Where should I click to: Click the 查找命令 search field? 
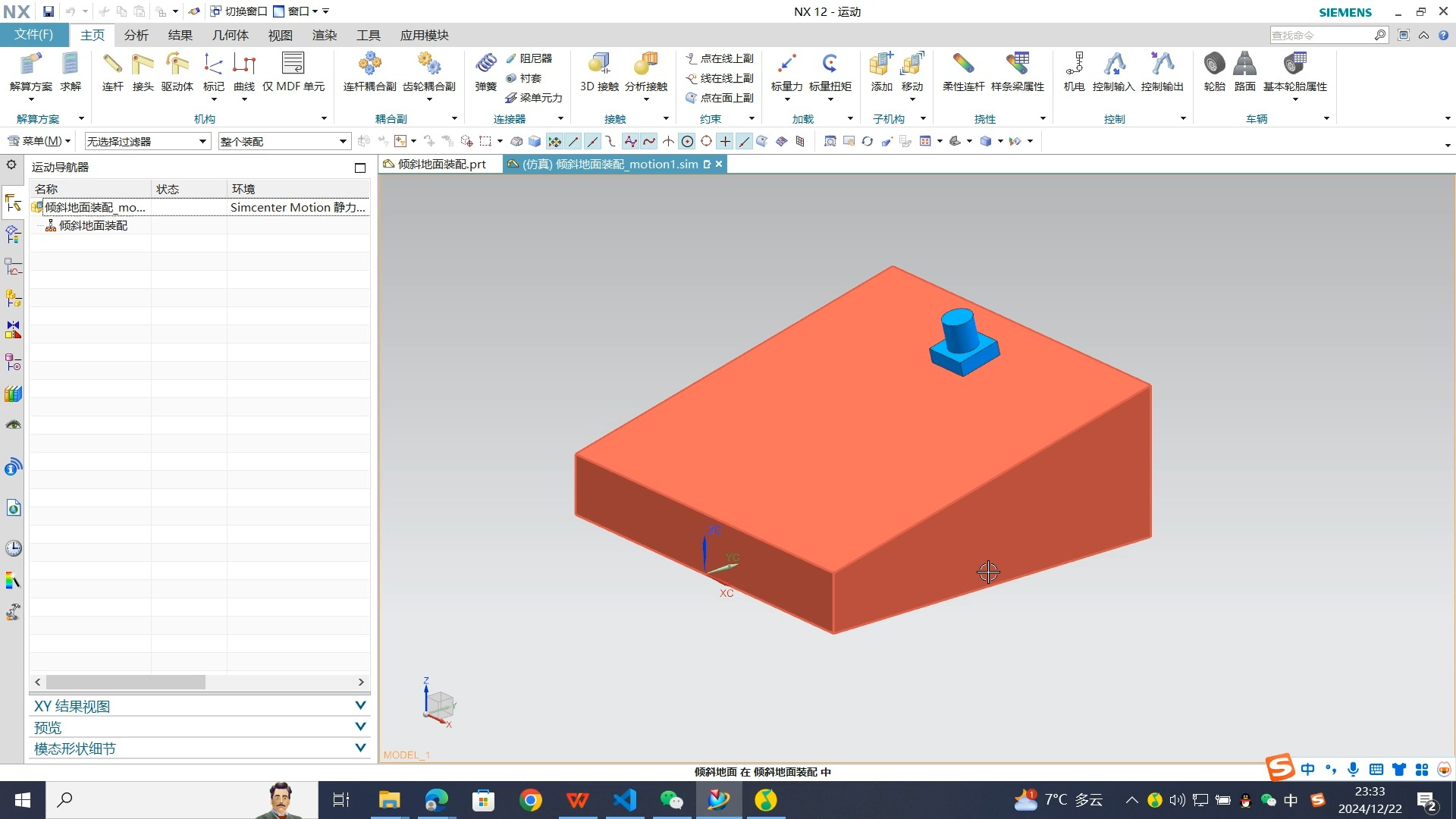(1322, 35)
